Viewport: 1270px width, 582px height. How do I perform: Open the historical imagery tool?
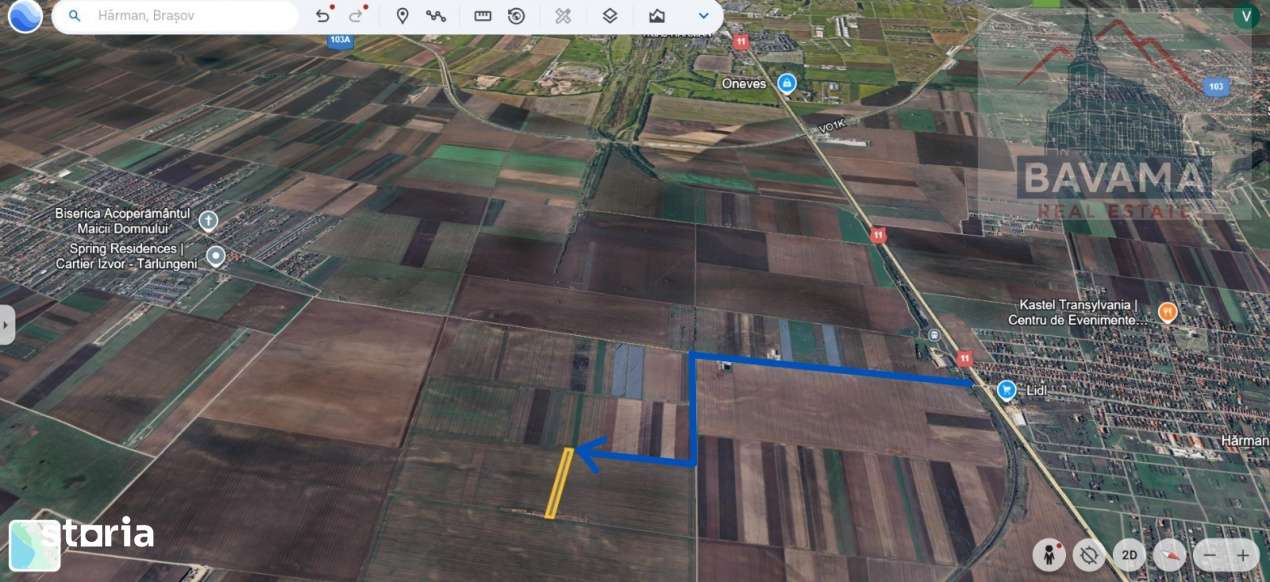(x=516, y=16)
